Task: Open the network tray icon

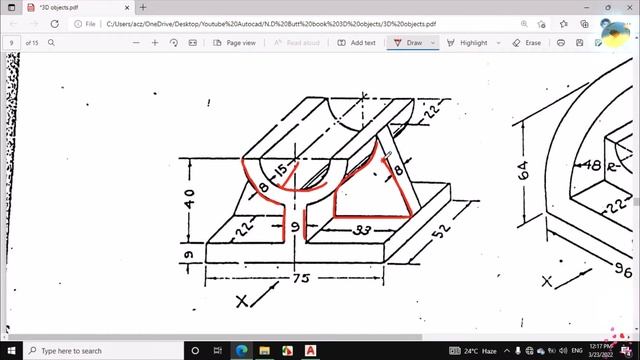Action: coord(529,351)
